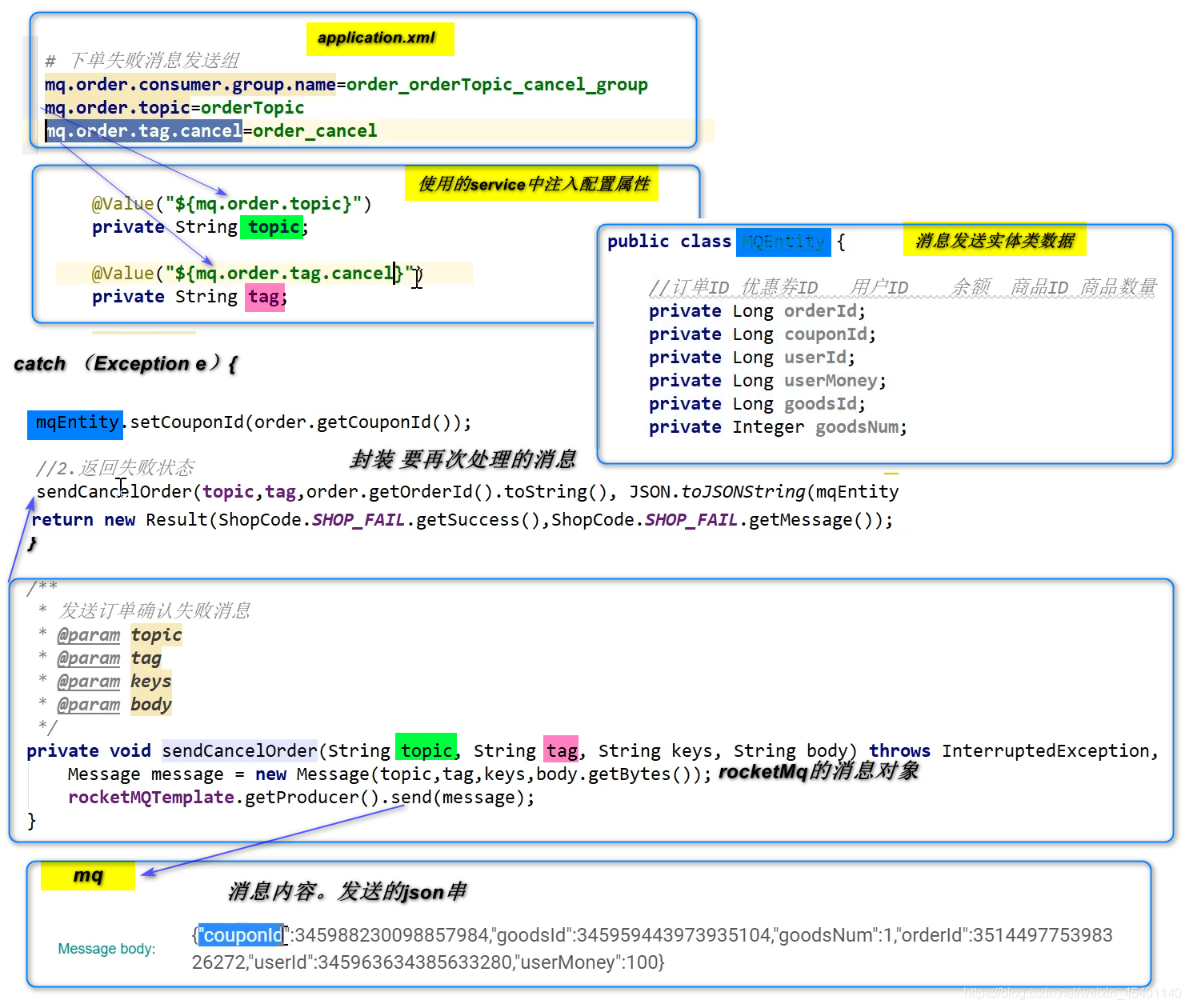This screenshot has height=1008, width=1189.
Task: Click the new Message(topic,tag,keys...) line
Action: pyautogui.click(x=390, y=774)
